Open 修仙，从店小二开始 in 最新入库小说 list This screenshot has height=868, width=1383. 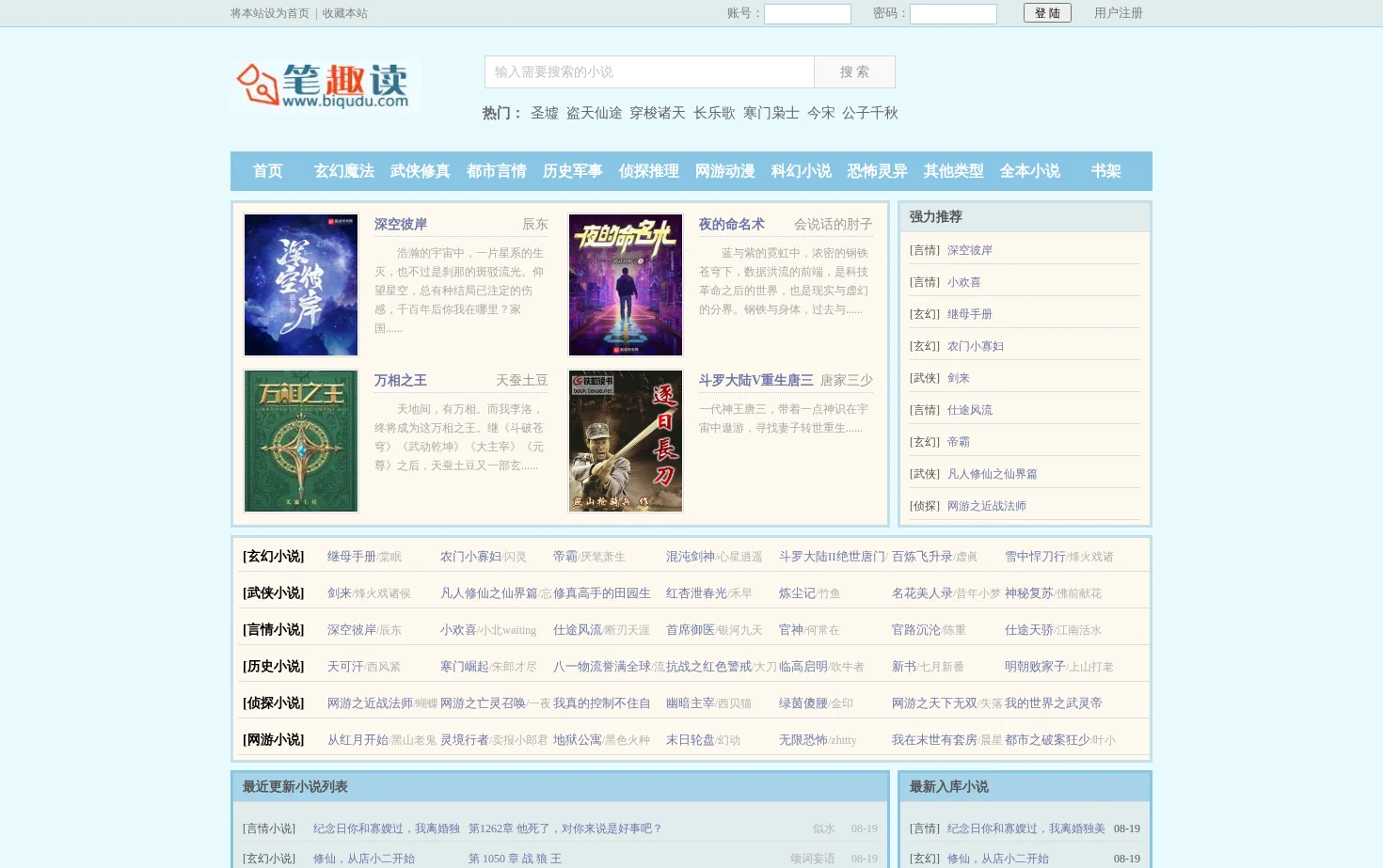[x=998, y=859]
